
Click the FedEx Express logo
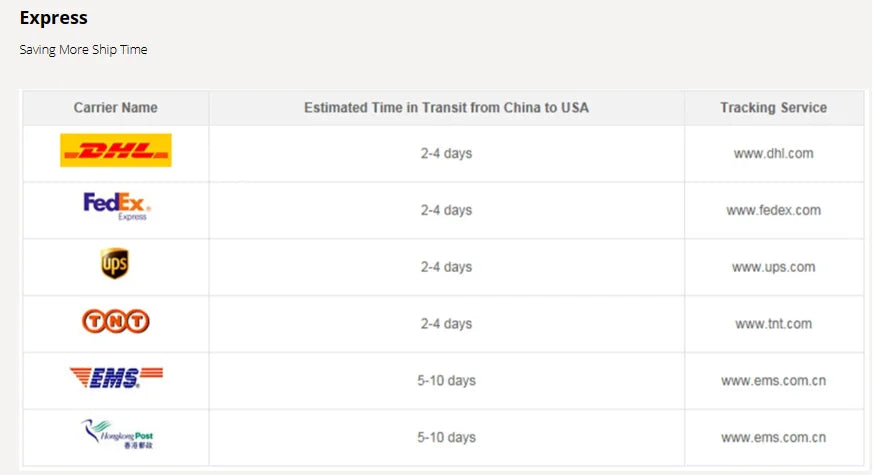(116, 207)
